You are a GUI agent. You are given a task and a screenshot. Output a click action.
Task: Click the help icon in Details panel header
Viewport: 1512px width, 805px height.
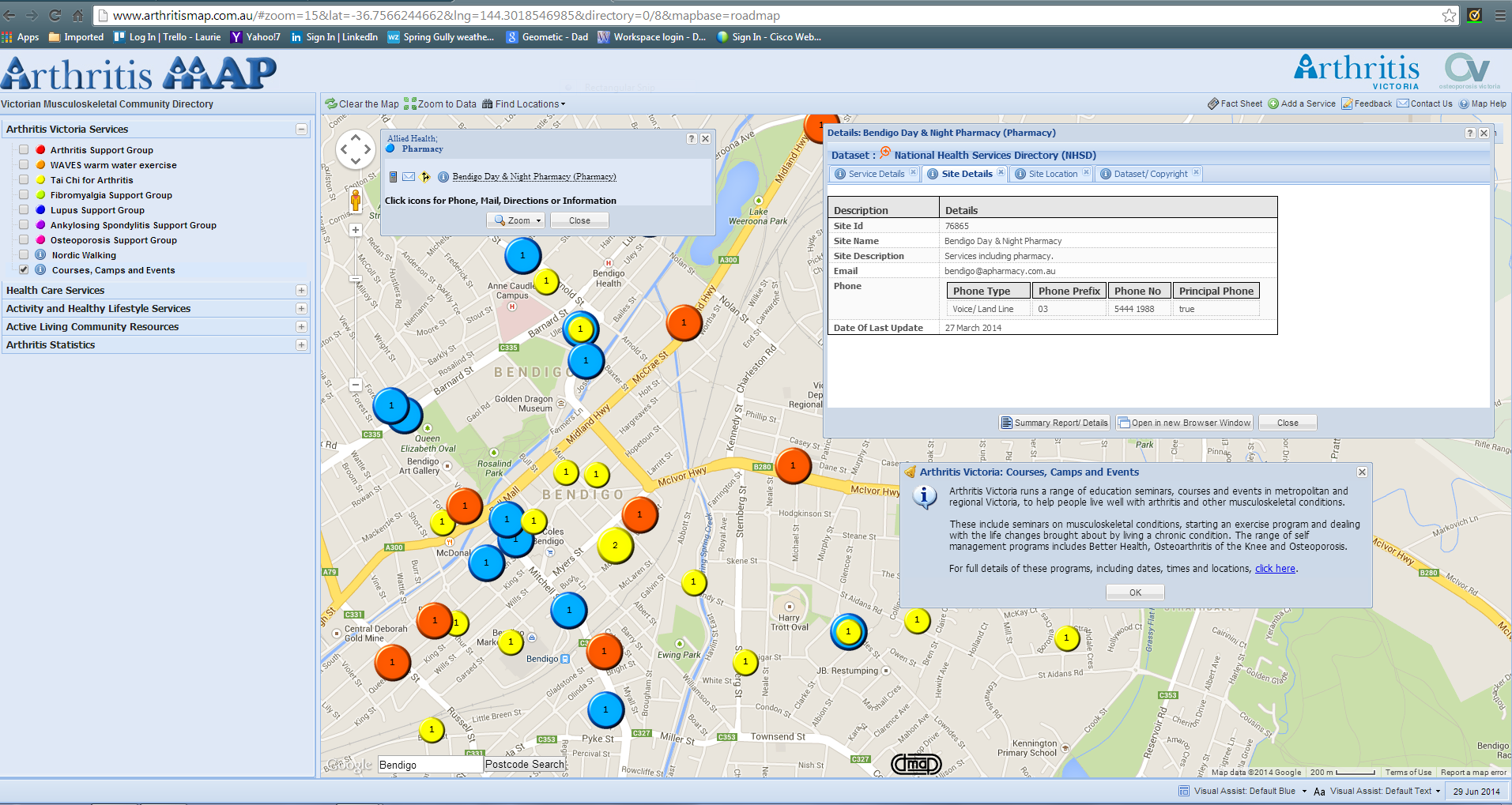1470,133
